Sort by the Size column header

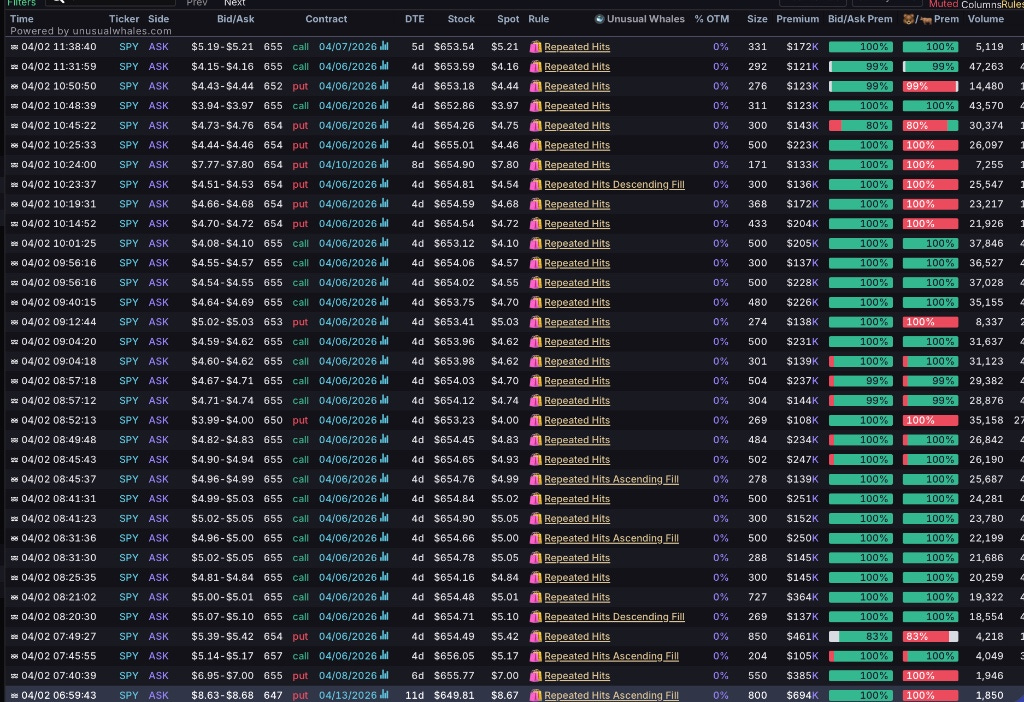click(x=758, y=19)
